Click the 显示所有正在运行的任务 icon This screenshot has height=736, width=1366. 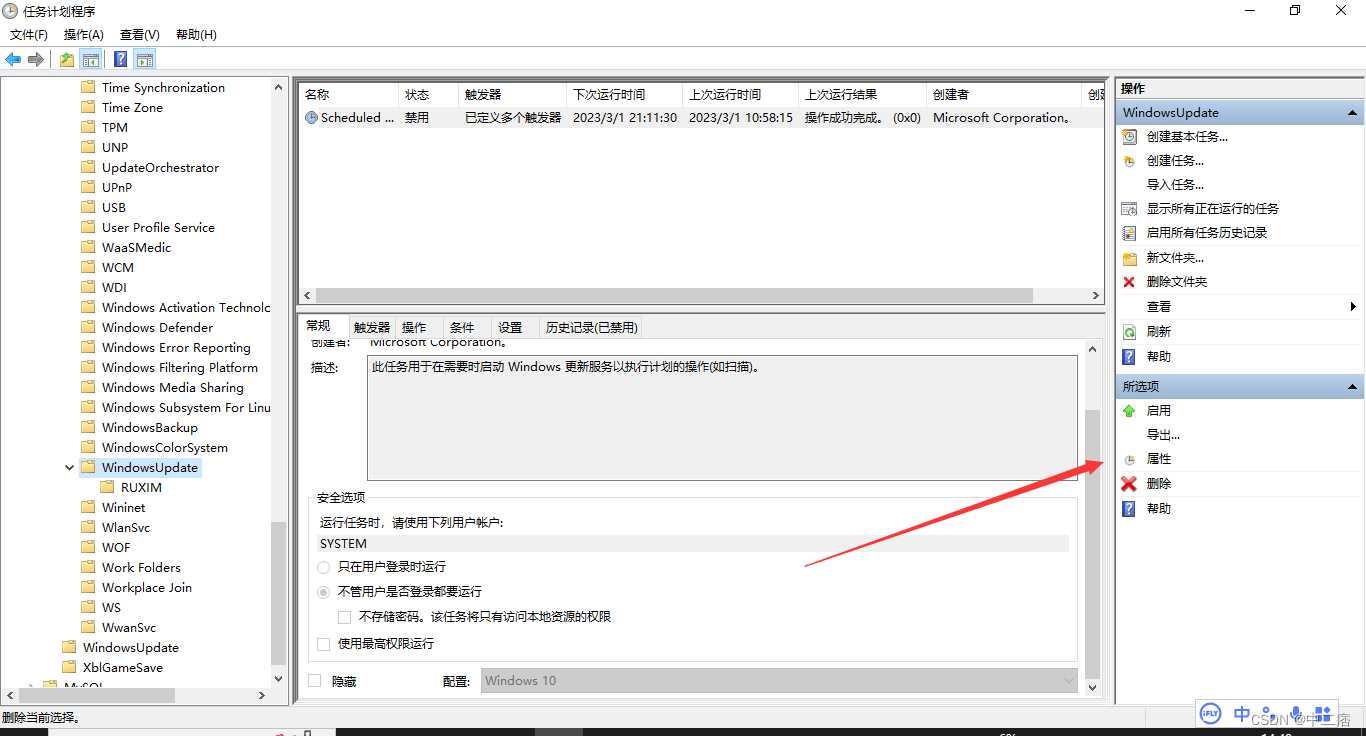1129,209
